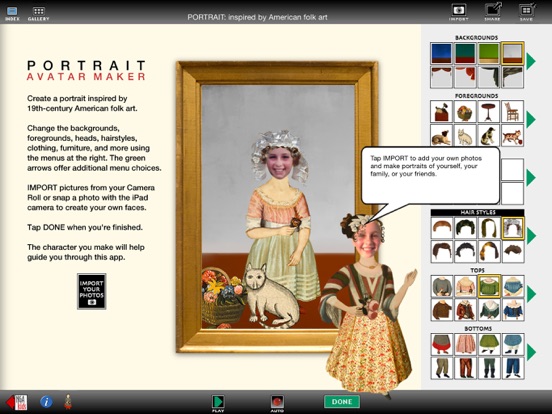Select the light blue off-shoulder top
552x414 pixels.
click(x=513, y=286)
